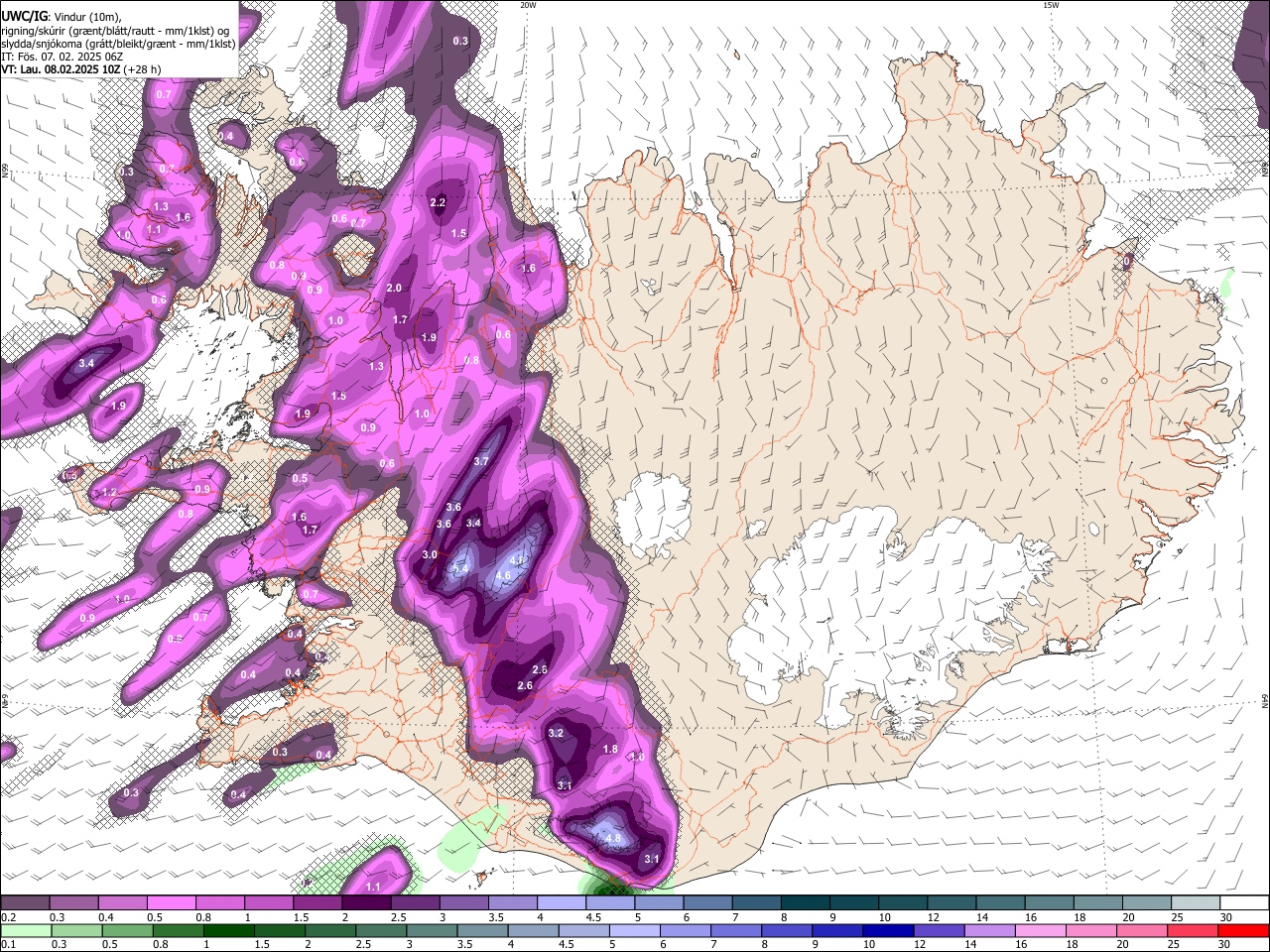
Task: Select the lavender swatch labeled 14 in the rain scale
Action: [x=990, y=930]
